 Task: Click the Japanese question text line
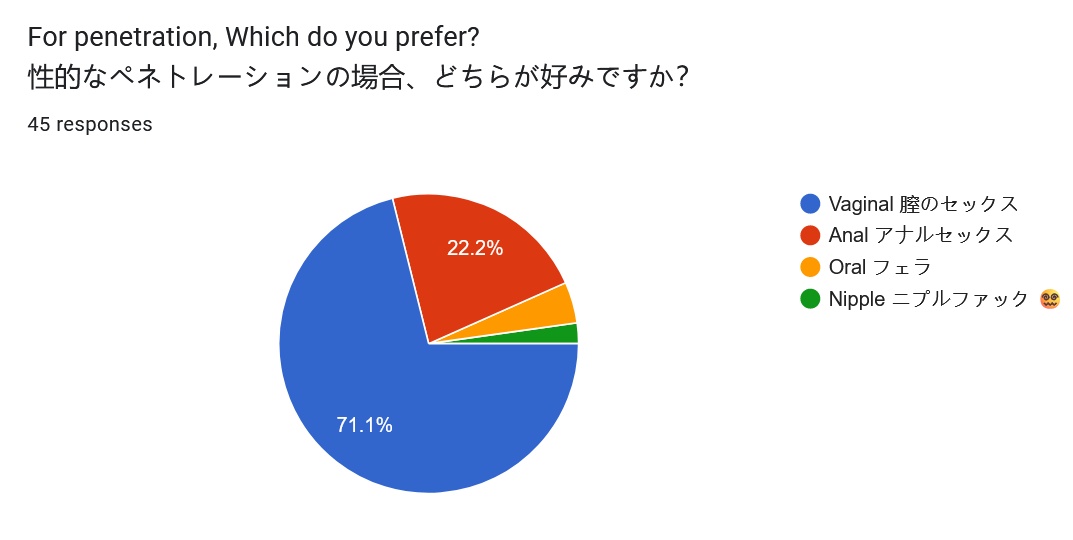click(357, 76)
